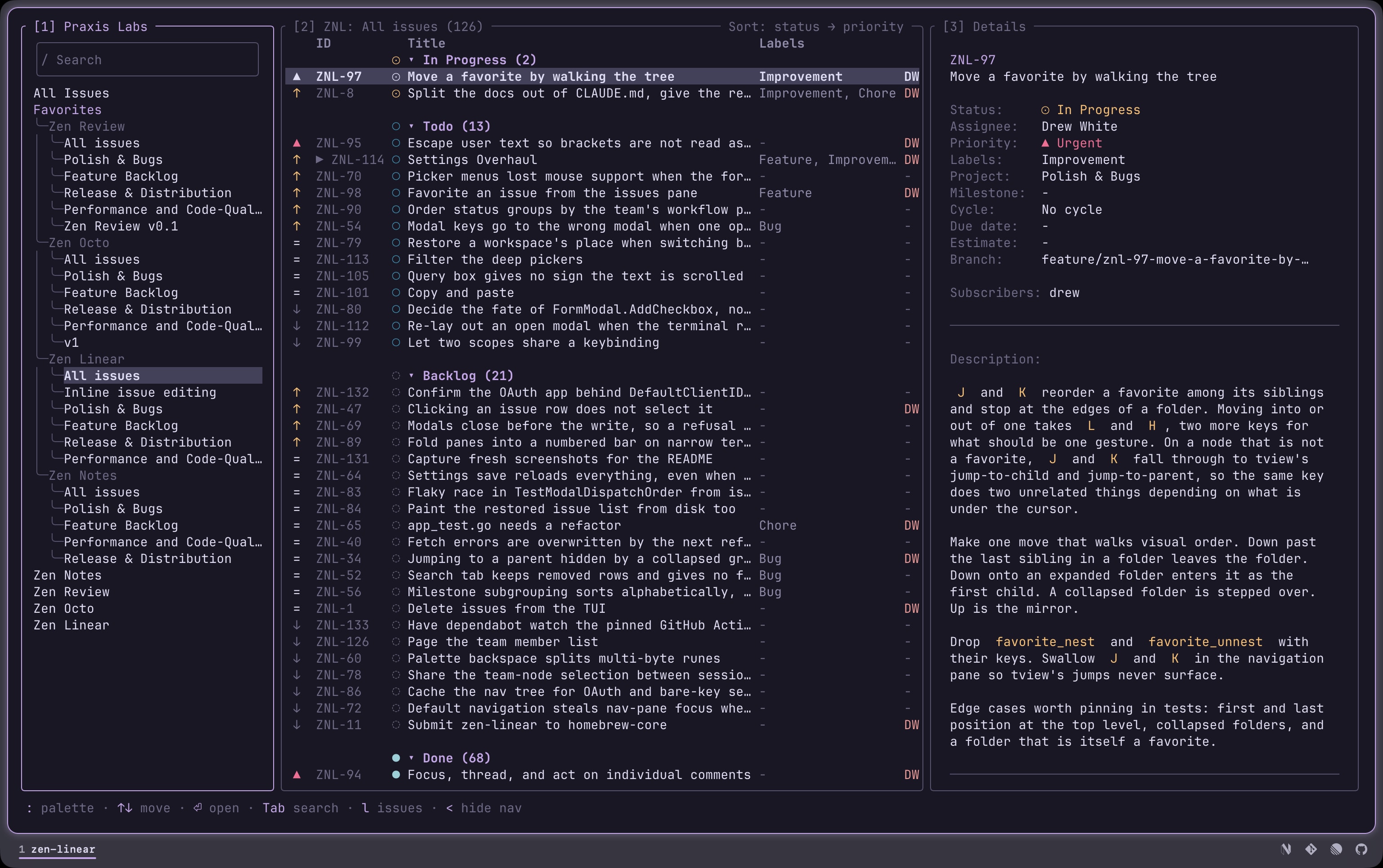Collapse the Done (68) group
The width and height of the screenshot is (1383, 868).
411,758
